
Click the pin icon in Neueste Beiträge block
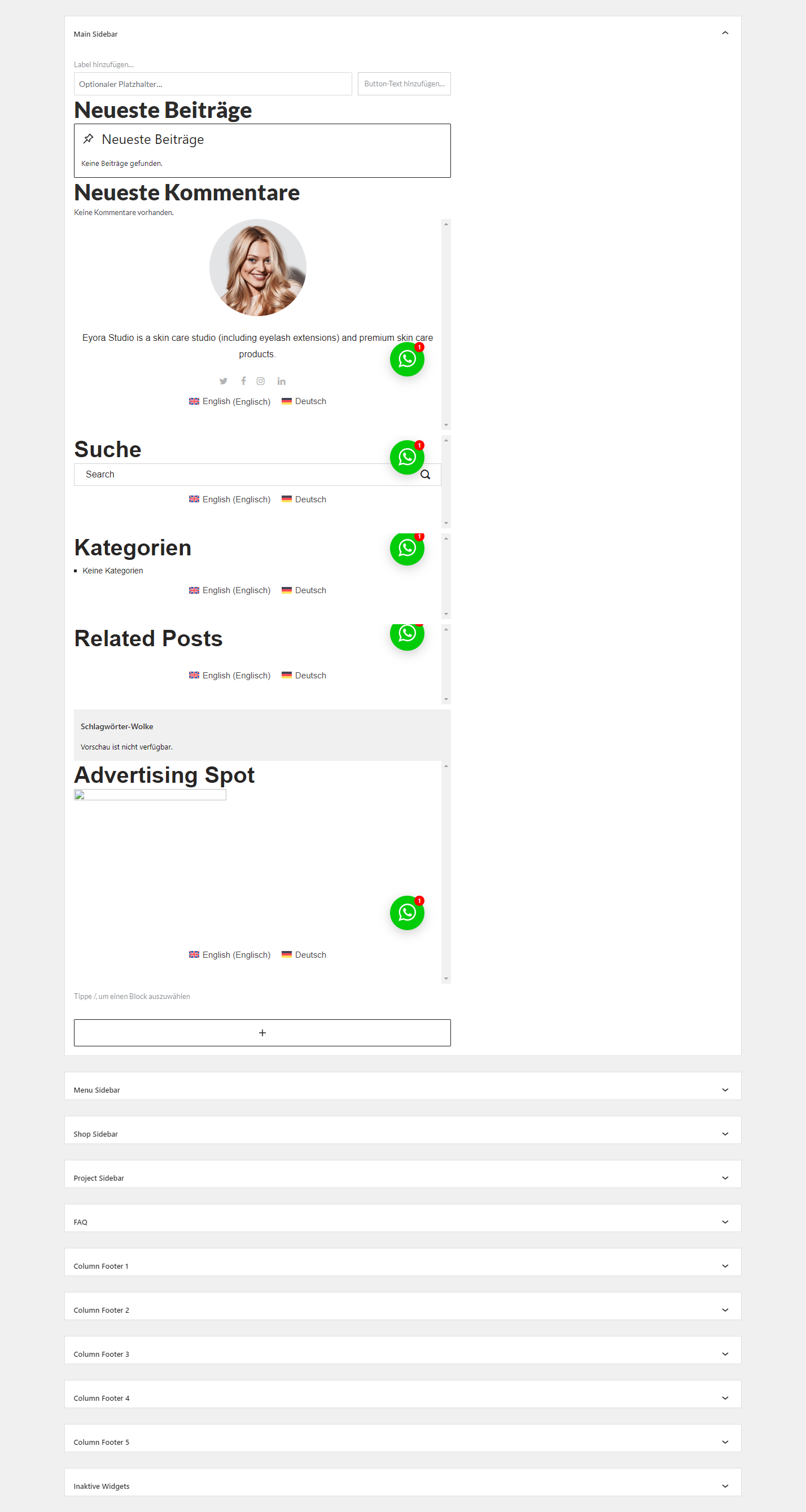pos(89,139)
